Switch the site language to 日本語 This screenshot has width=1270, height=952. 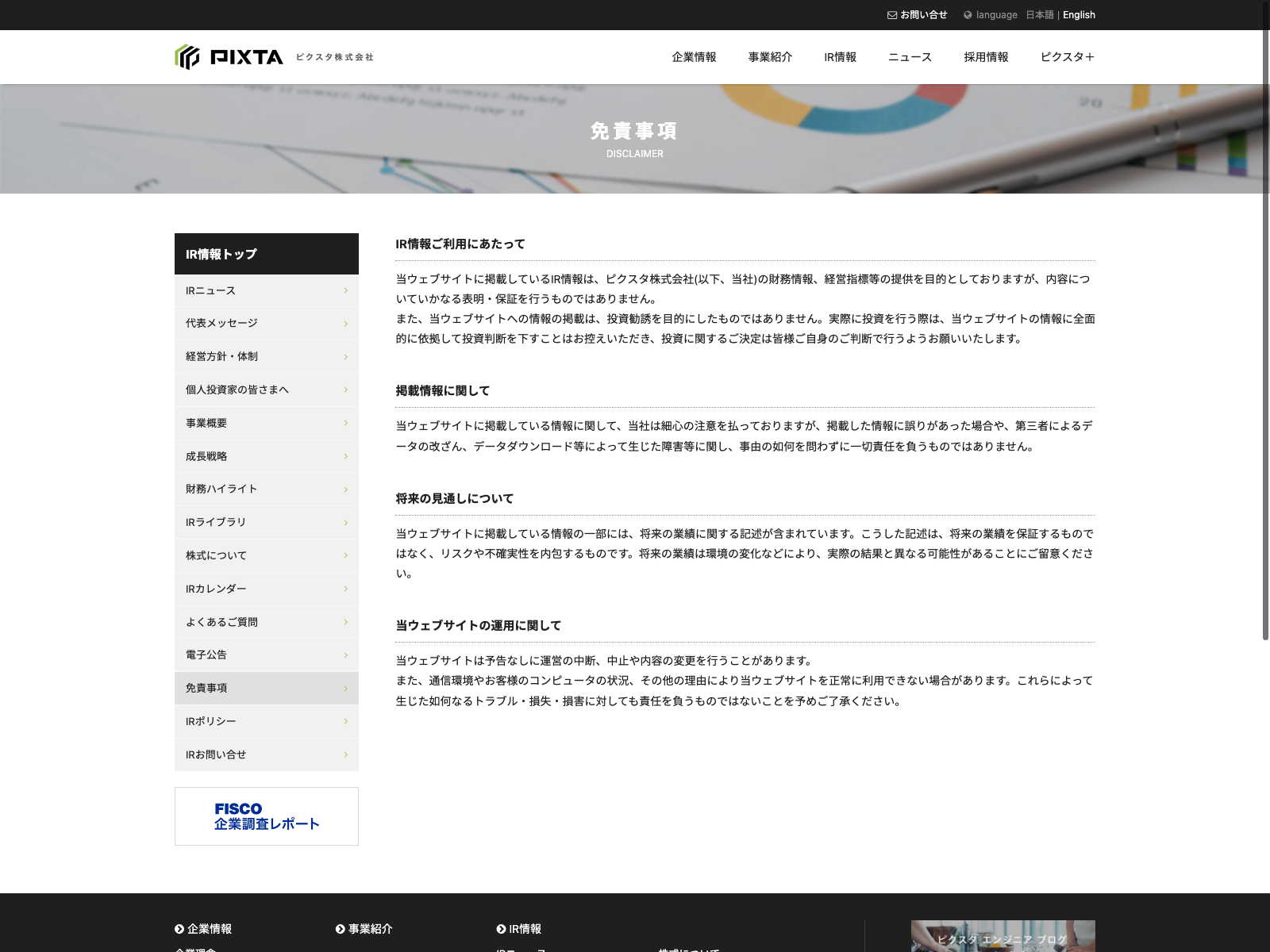point(1039,15)
